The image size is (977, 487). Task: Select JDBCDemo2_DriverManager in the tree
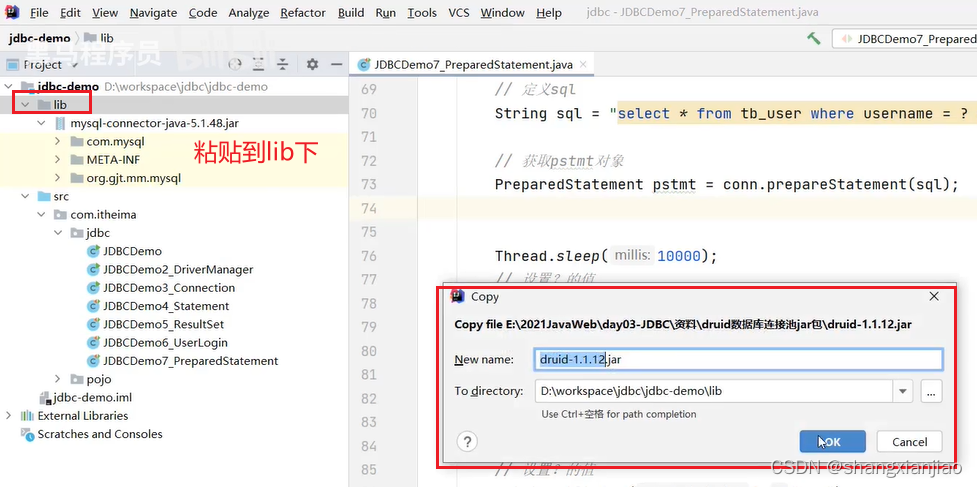click(x=178, y=270)
